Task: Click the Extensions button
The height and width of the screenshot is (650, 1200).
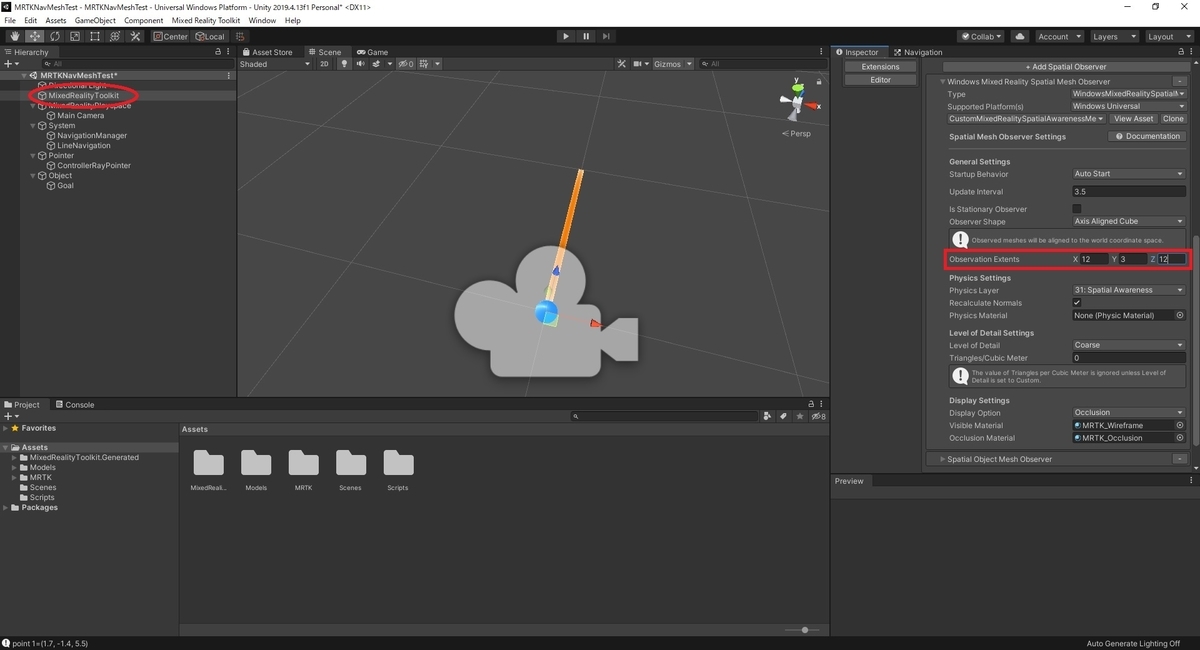Action: pos(880,67)
